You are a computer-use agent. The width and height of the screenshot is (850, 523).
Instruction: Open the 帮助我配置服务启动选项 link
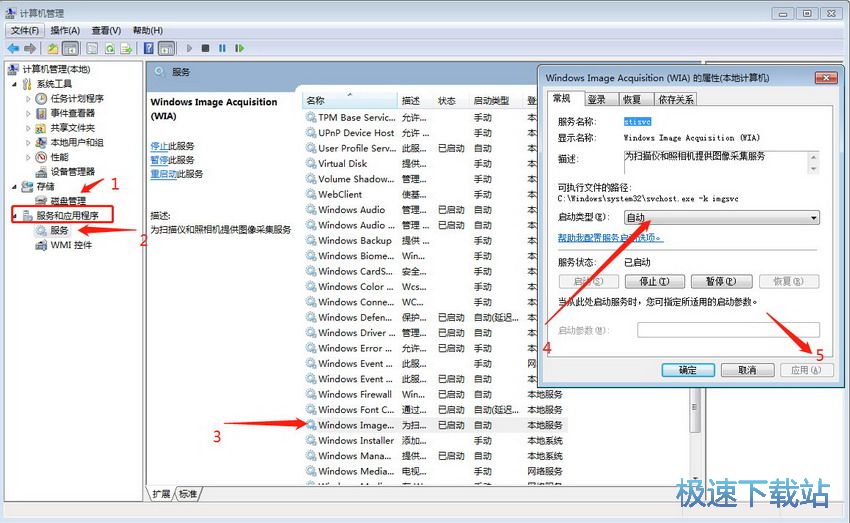click(610, 238)
